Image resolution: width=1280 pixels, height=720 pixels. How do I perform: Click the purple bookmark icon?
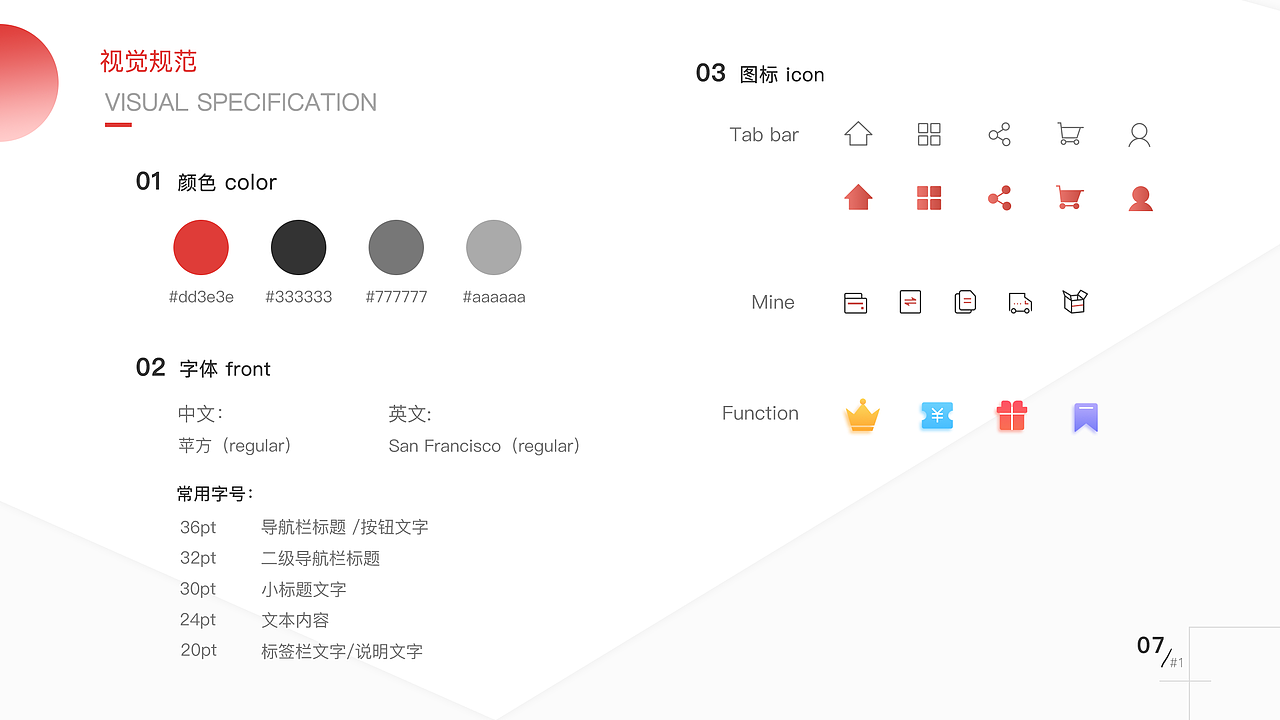pos(1085,417)
